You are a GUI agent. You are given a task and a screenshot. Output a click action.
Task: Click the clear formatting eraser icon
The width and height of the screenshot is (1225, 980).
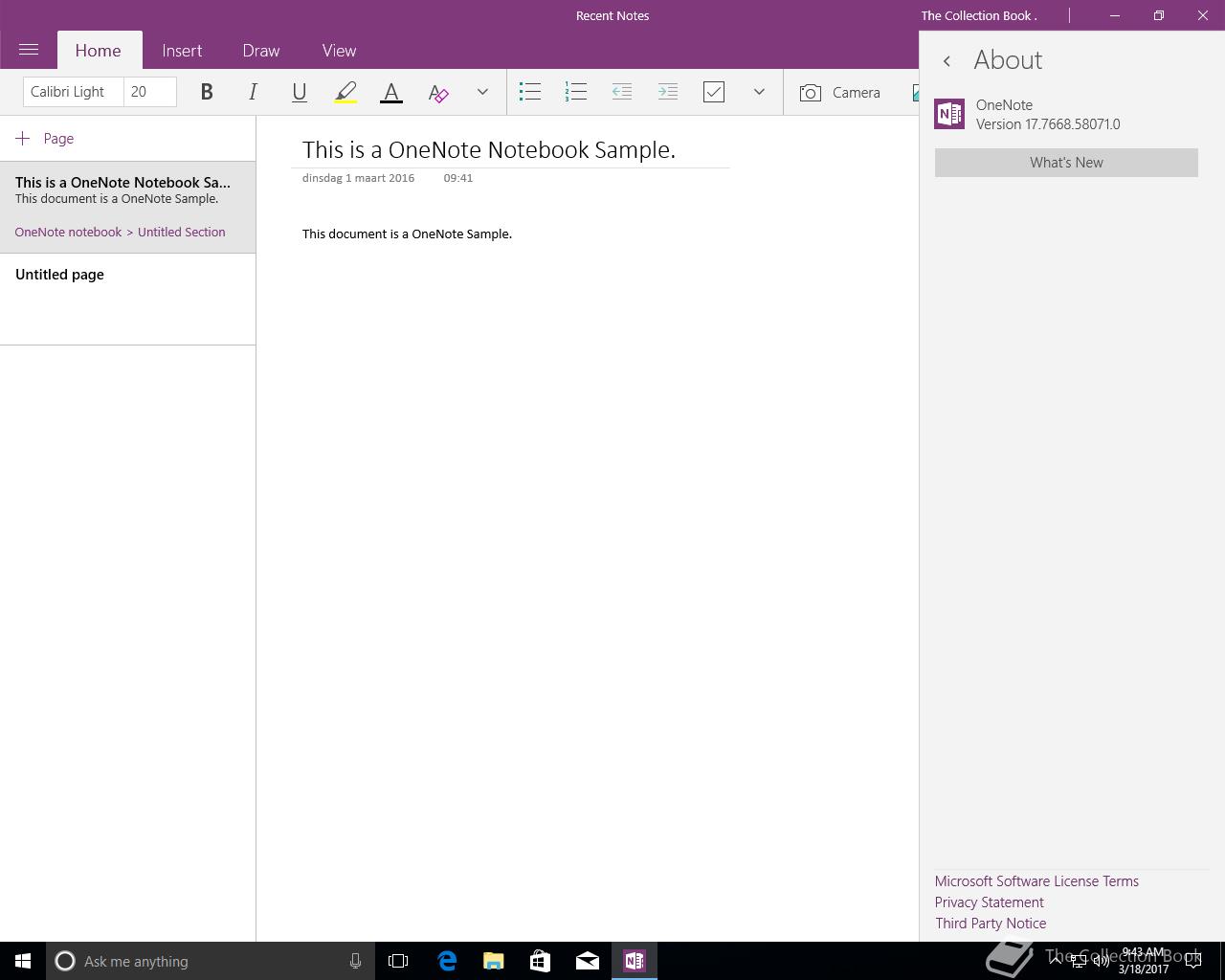click(438, 92)
